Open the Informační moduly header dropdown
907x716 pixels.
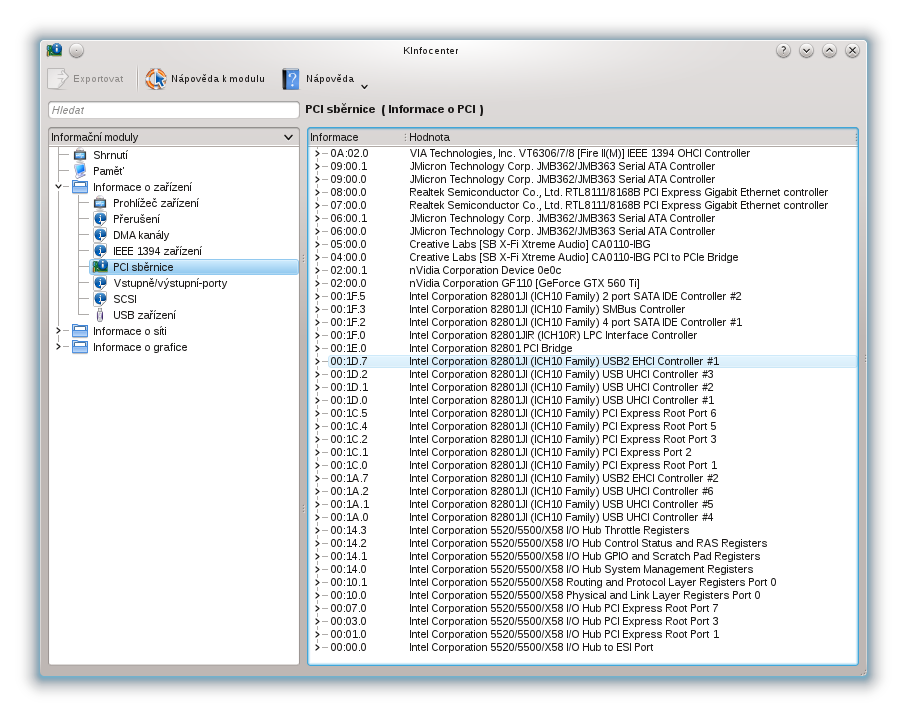click(x=288, y=137)
